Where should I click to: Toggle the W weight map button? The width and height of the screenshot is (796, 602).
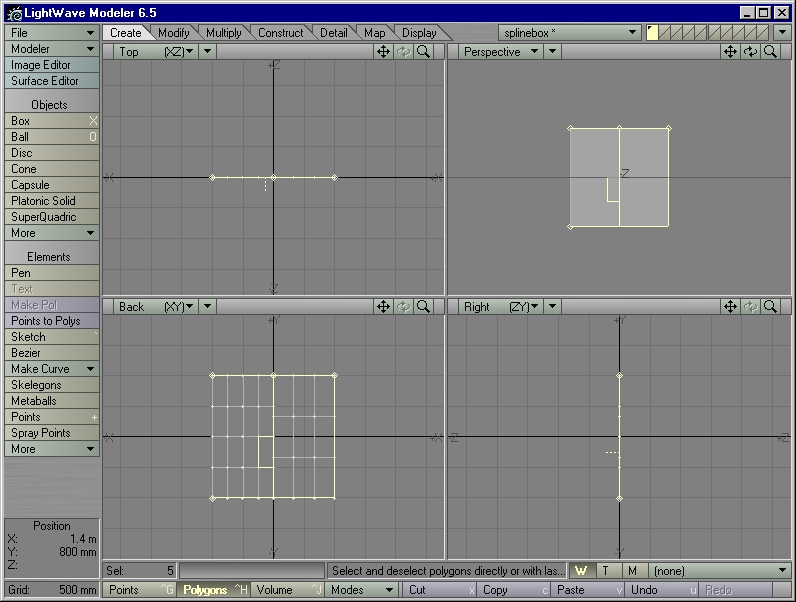tap(581, 571)
